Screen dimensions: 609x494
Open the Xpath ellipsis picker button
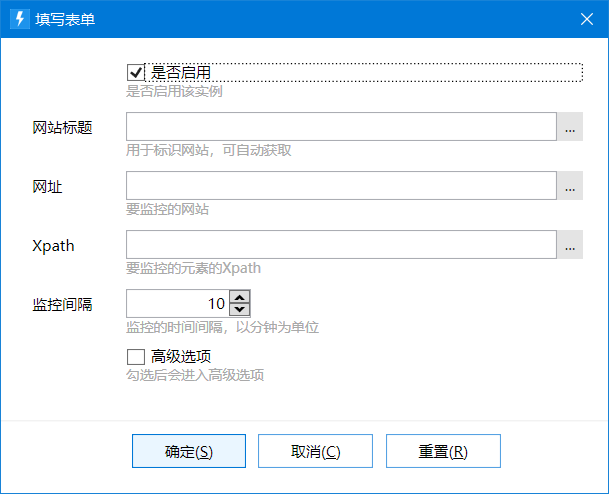point(570,245)
